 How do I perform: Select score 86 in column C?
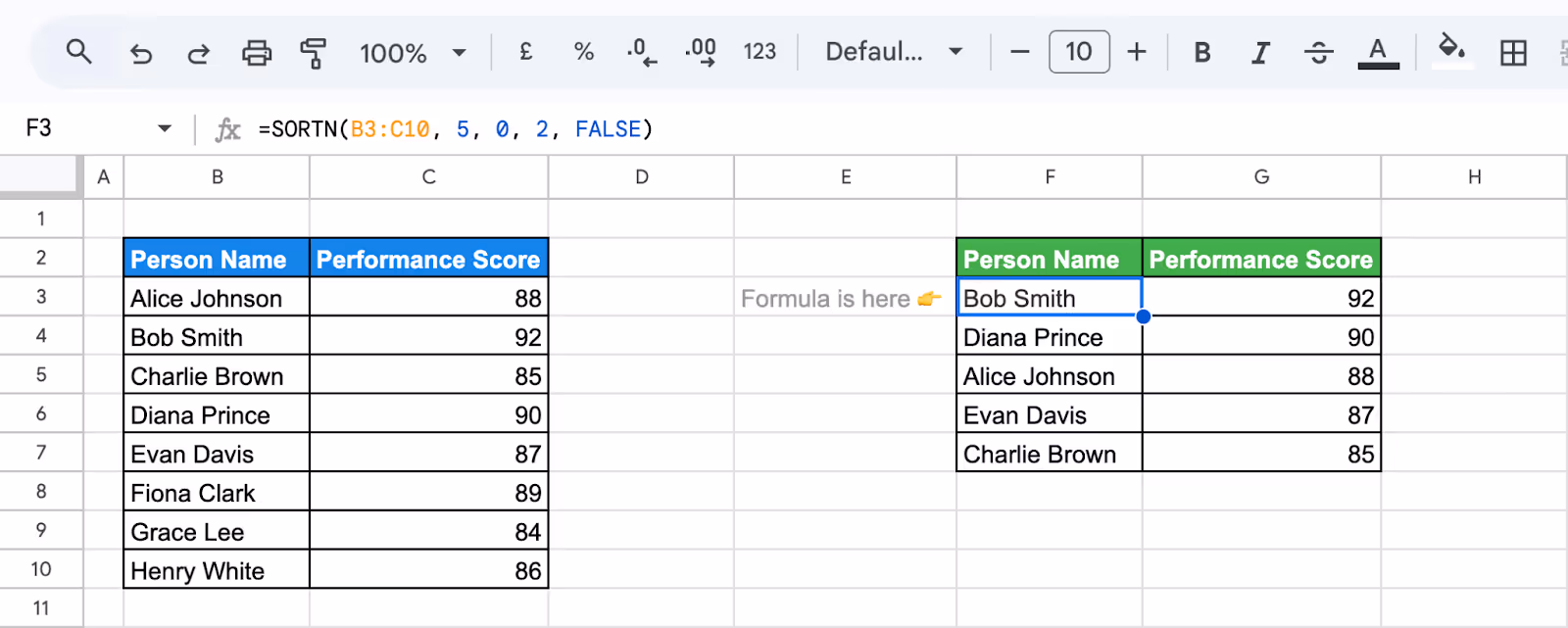click(x=429, y=571)
